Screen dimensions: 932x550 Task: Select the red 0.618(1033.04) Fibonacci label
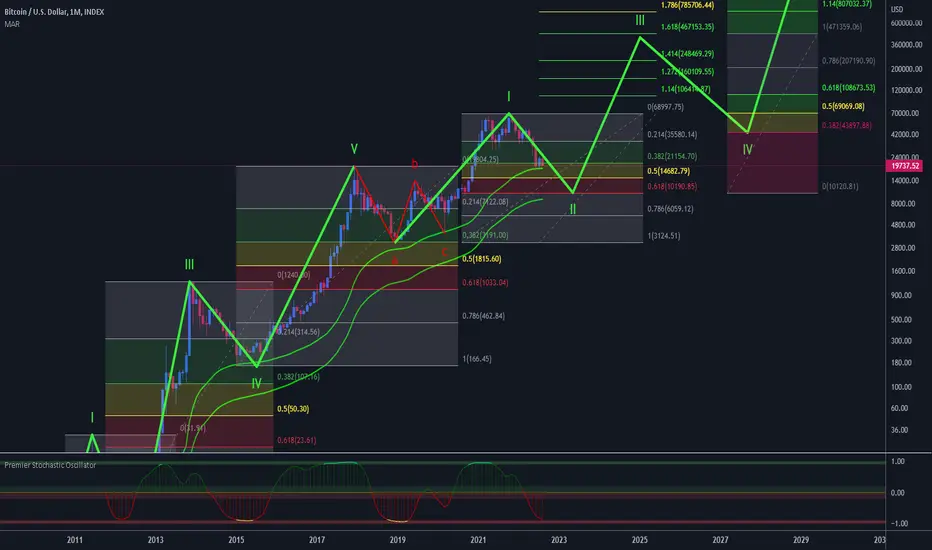[x=485, y=282]
